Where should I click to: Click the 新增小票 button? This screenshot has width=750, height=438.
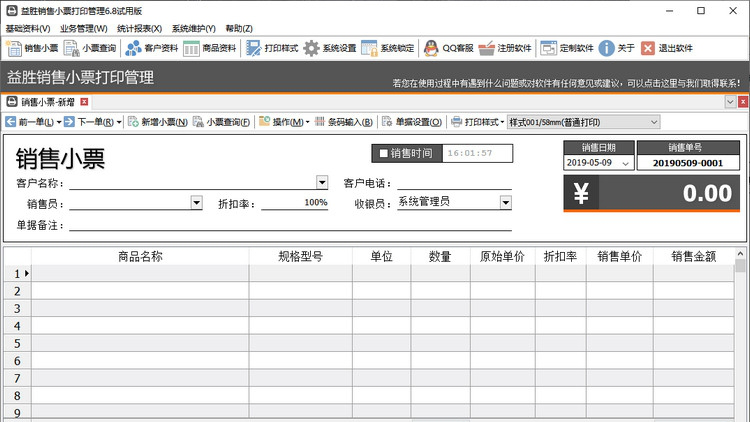coord(158,122)
